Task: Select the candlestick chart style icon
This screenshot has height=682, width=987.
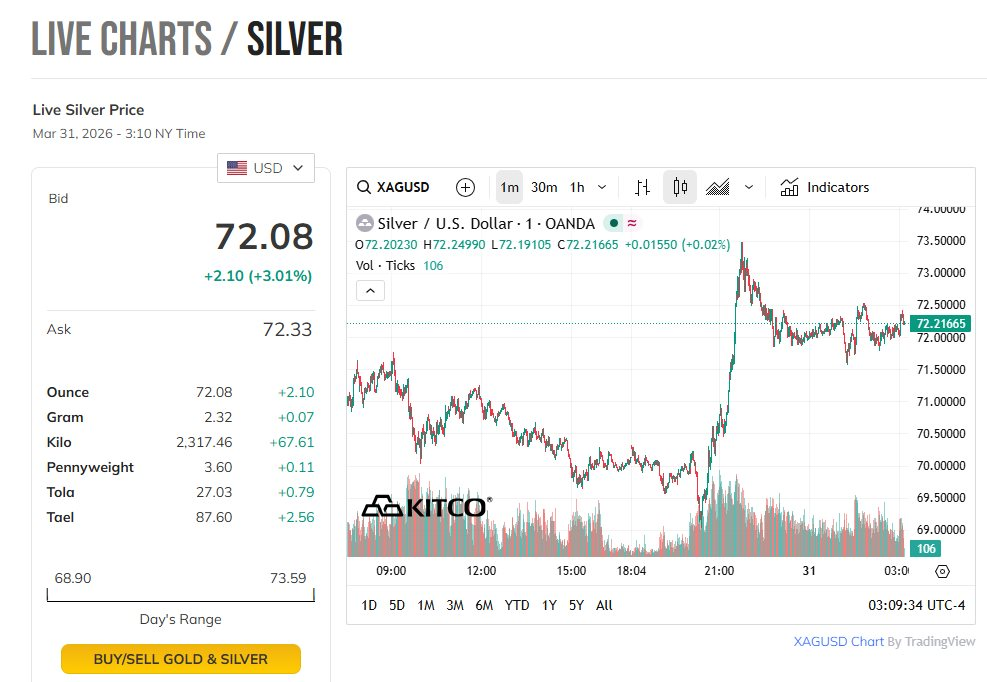Action: [x=680, y=187]
